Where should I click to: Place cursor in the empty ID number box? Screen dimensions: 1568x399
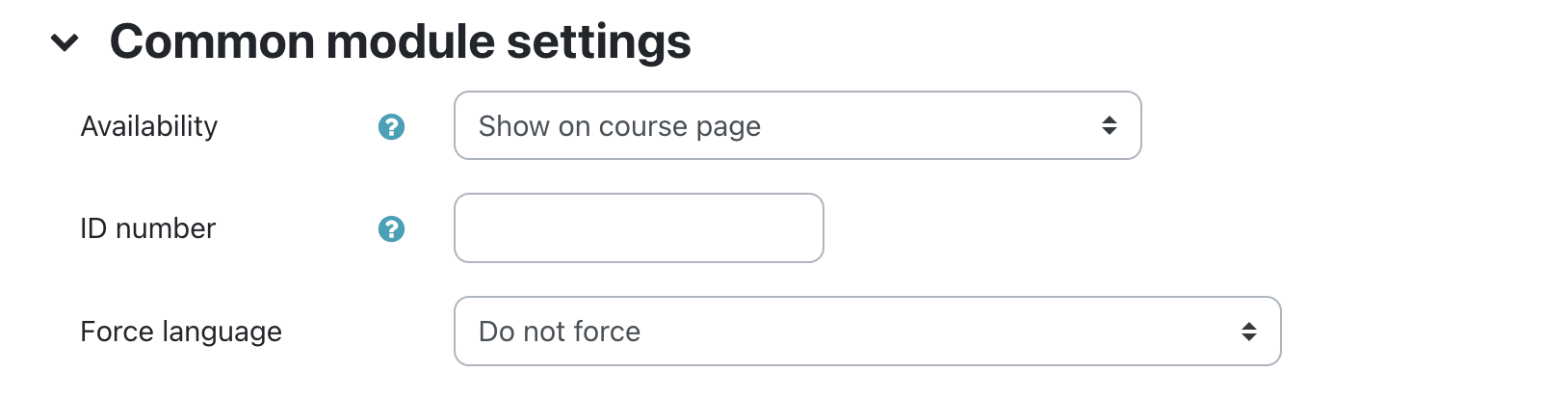[x=638, y=228]
